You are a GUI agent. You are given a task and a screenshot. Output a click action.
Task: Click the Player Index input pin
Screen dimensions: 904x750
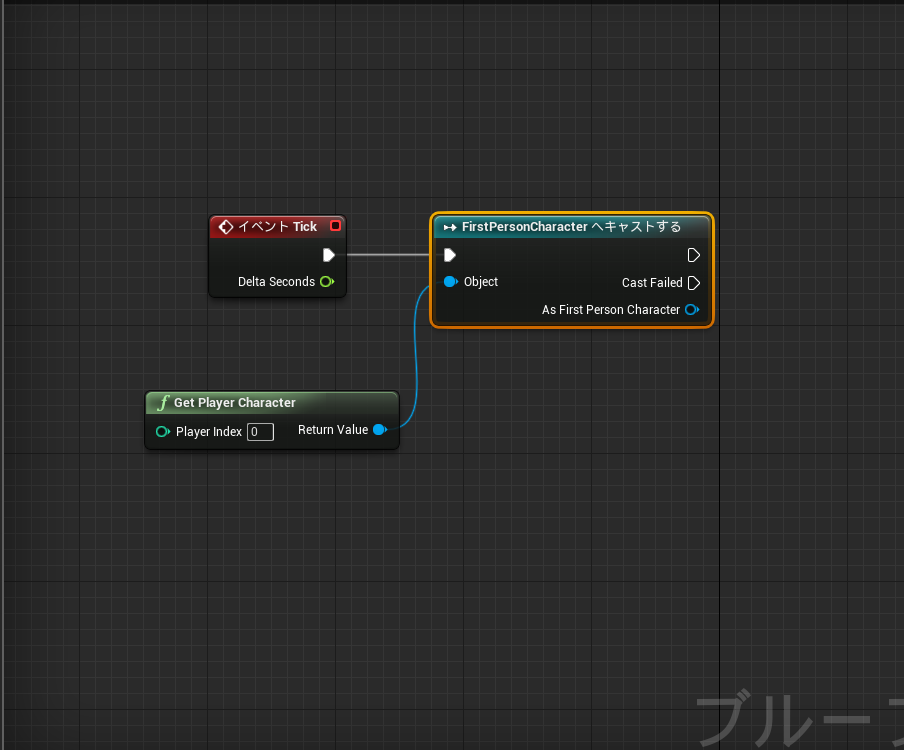click(163, 431)
